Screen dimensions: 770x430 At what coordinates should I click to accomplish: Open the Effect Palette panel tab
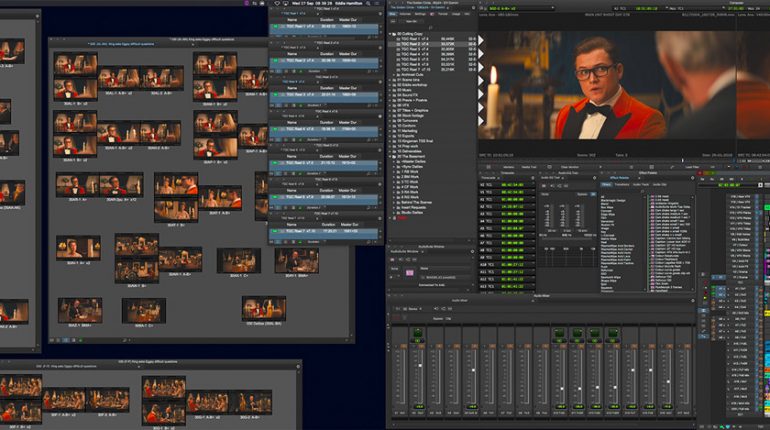(x=620, y=178)
